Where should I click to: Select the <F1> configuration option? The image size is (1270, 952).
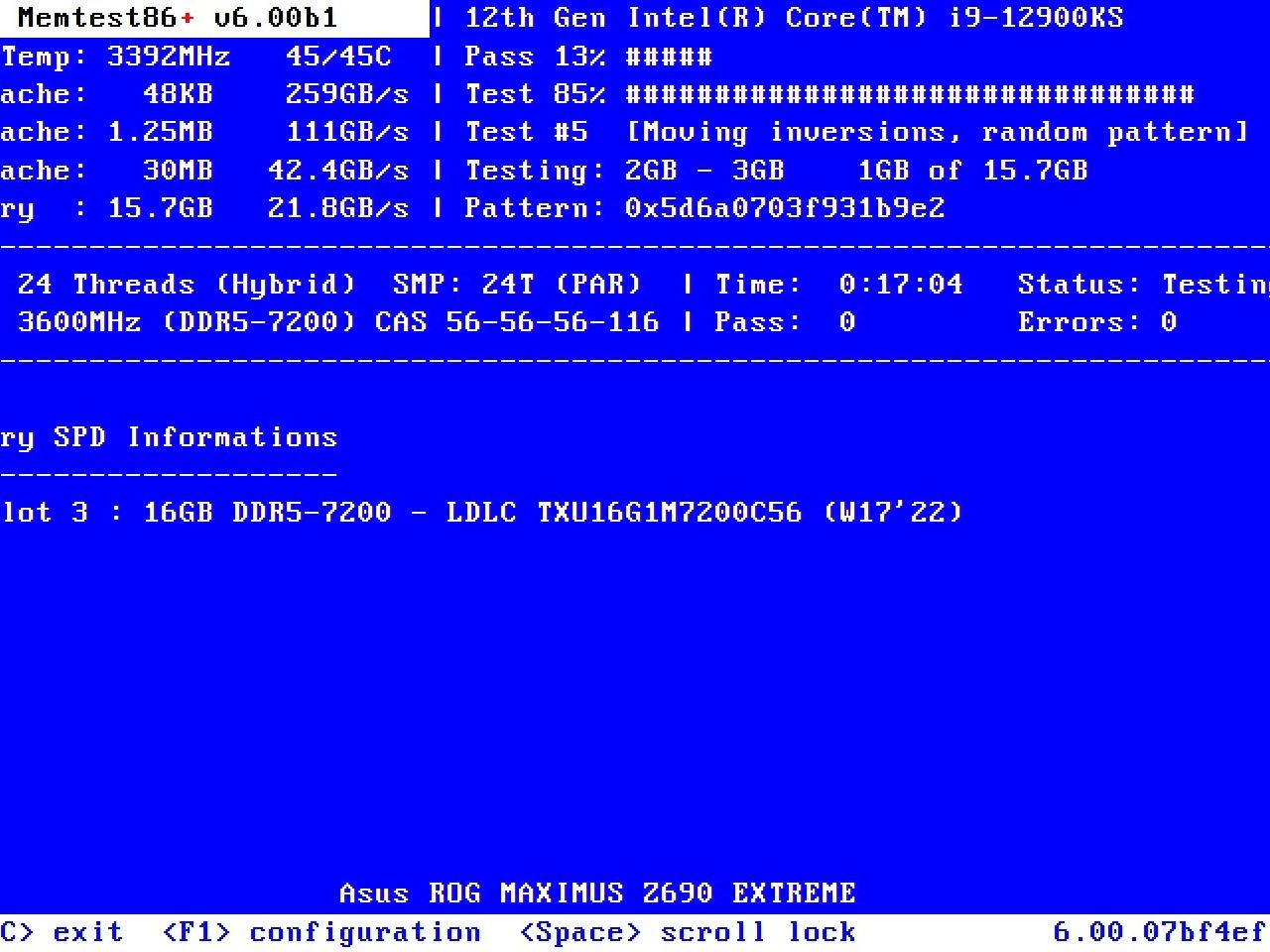pyautogui.click(x=321, y=933)
